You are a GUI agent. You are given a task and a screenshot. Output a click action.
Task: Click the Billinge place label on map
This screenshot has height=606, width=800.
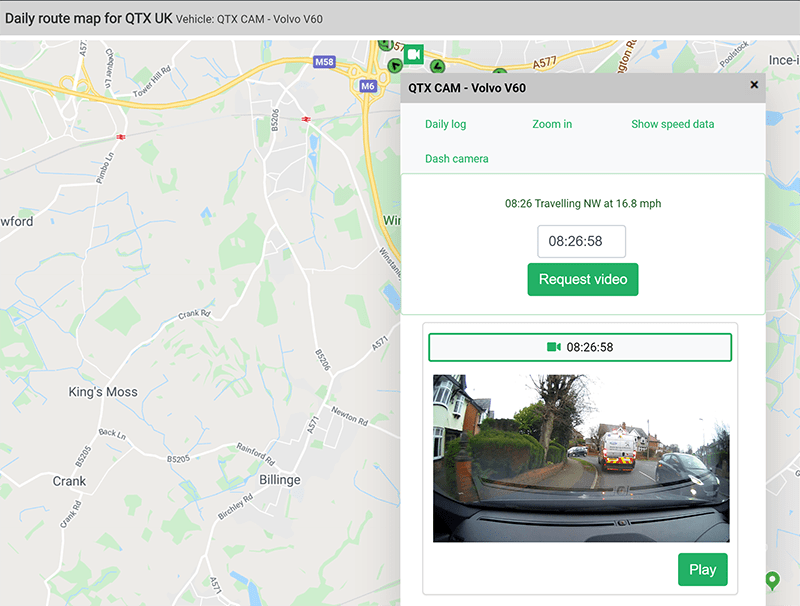tap(279, 480)
